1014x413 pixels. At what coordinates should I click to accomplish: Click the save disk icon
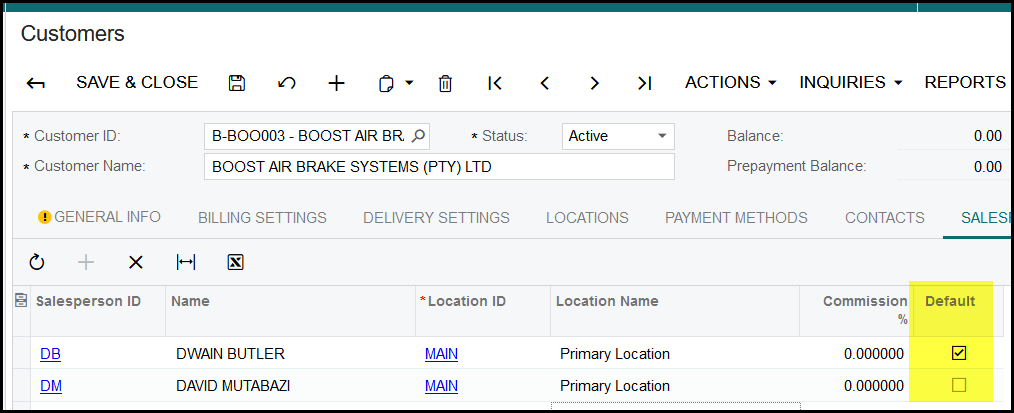[237, 83]
